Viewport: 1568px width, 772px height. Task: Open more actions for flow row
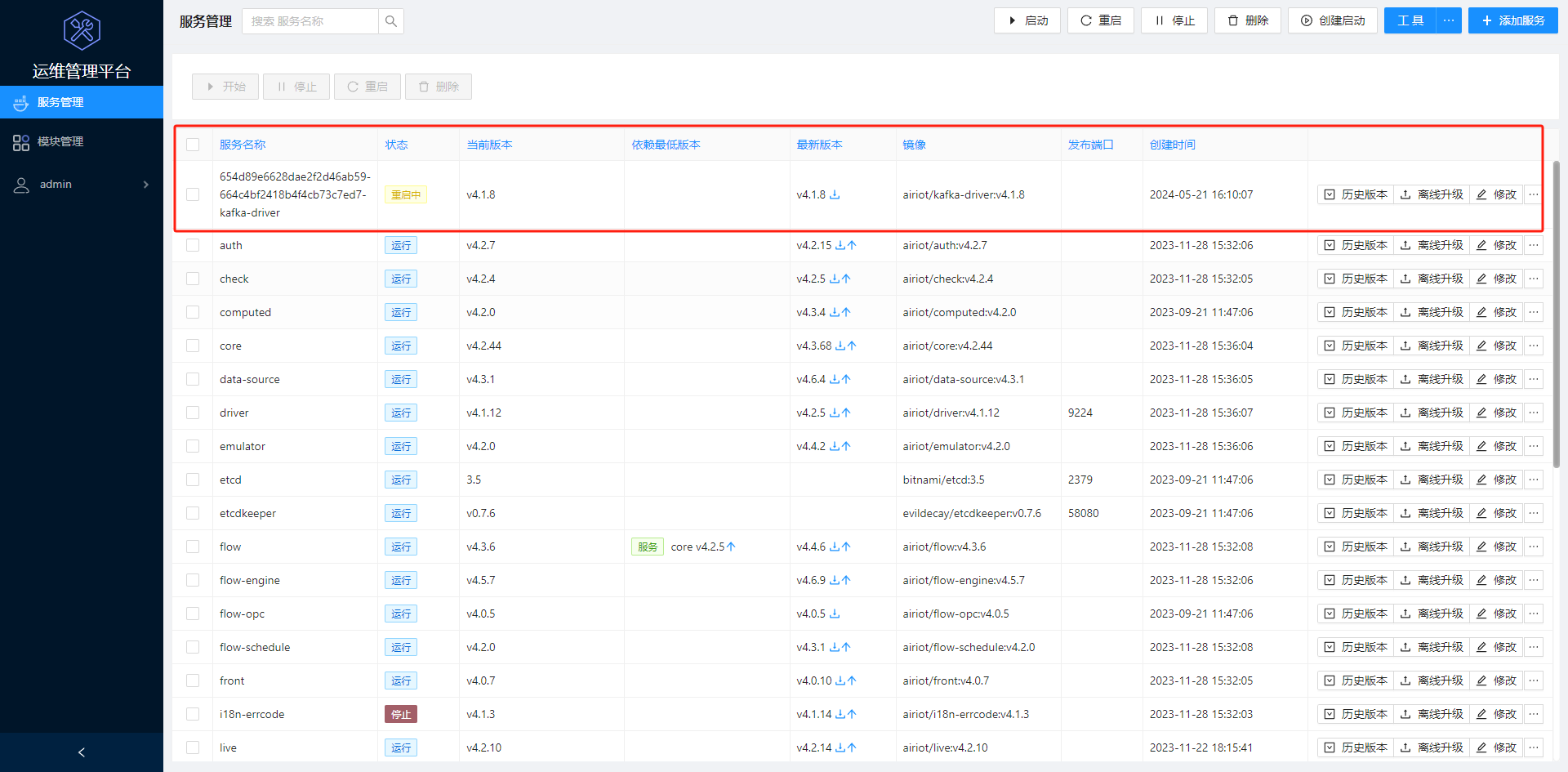pyautogui.click(x=1534, y=547)
